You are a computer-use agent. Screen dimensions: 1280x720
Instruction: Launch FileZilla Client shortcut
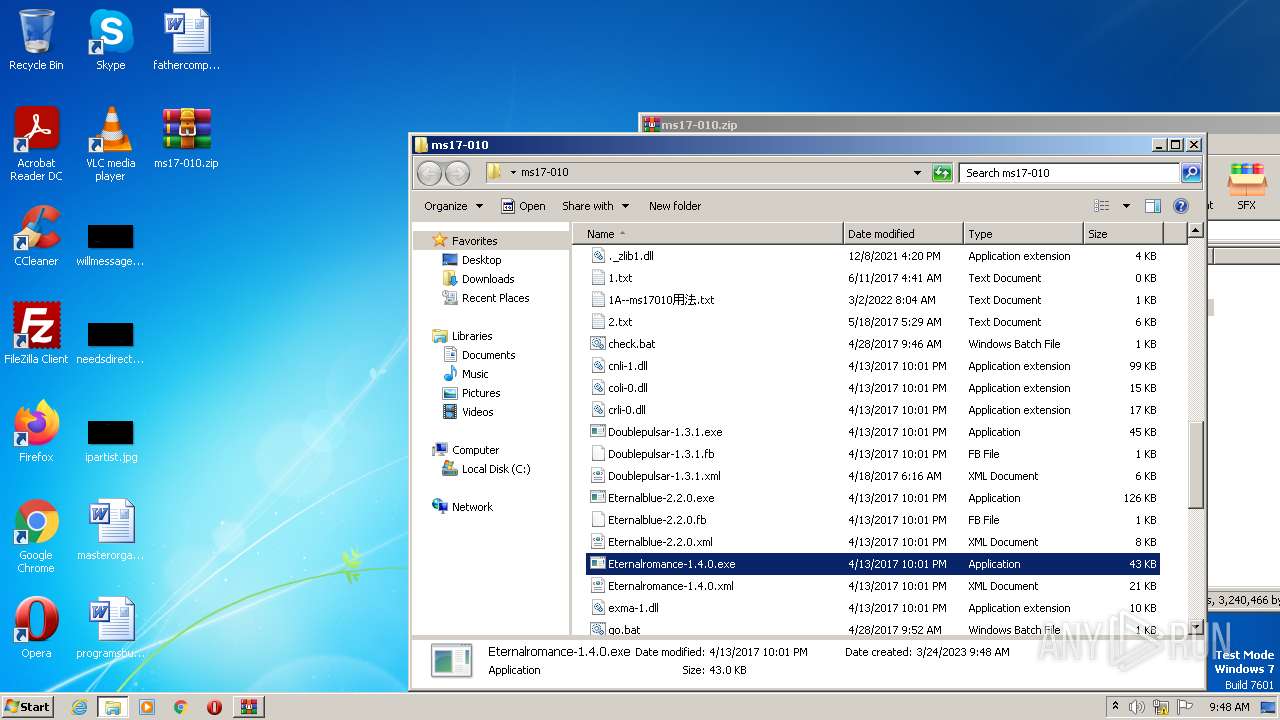36,334
